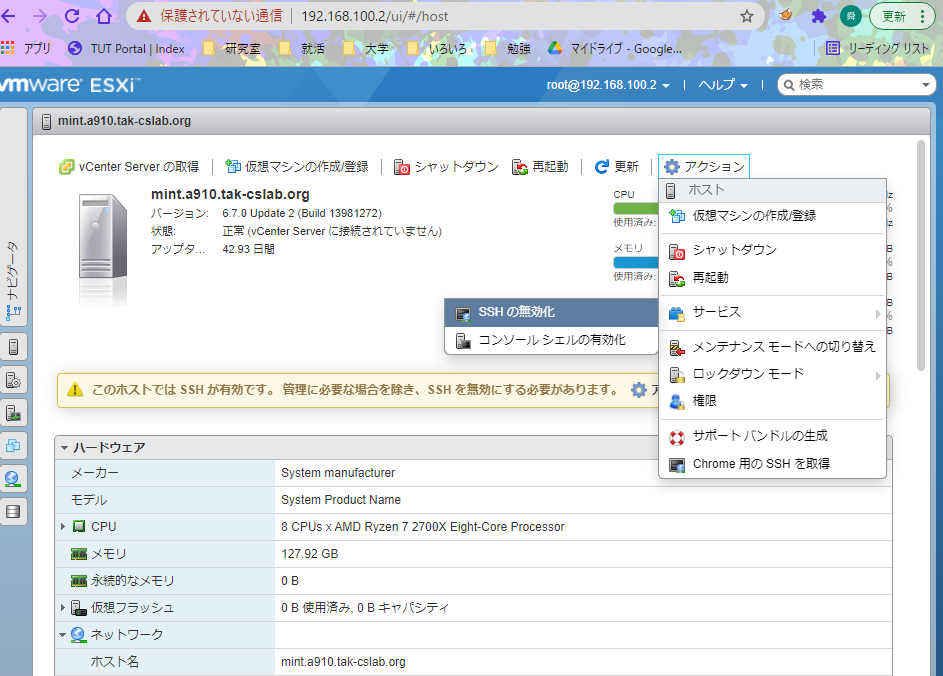
Task: Open the Manage view via server-gear sidebar icon
Action: click(13, 380)
